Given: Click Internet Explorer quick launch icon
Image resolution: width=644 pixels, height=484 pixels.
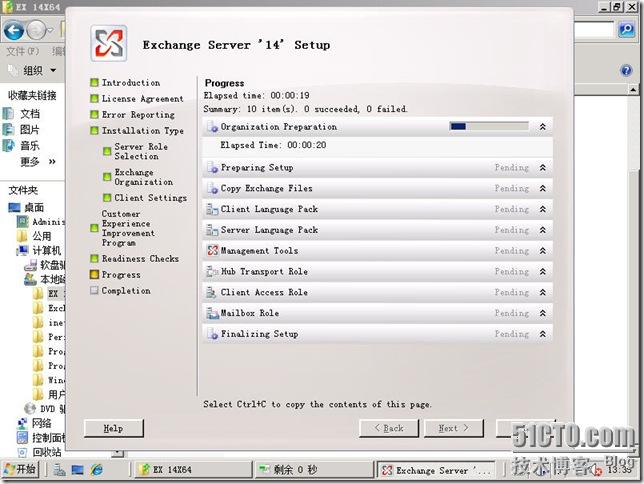Looking at the screenshot, I should 97,470.
